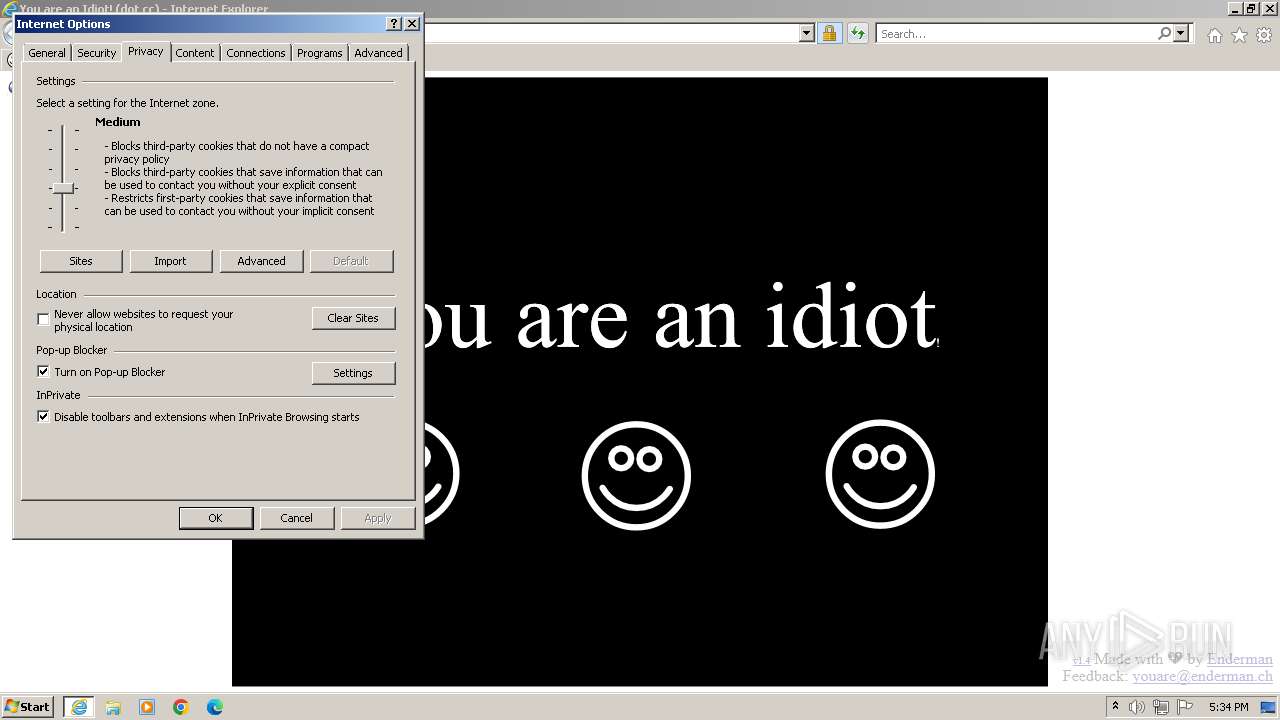The image size is (1280, 720).
Task: Click the Enderman link
Action: (x=1240, y=659)
